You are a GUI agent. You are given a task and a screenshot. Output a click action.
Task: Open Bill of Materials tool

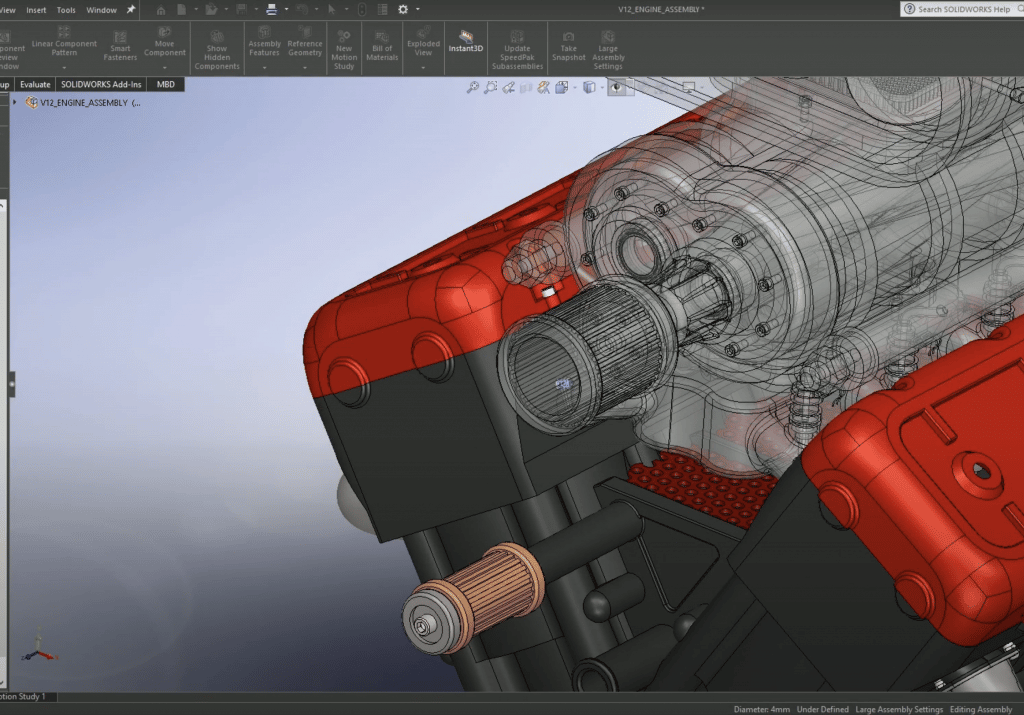(382, 47)
